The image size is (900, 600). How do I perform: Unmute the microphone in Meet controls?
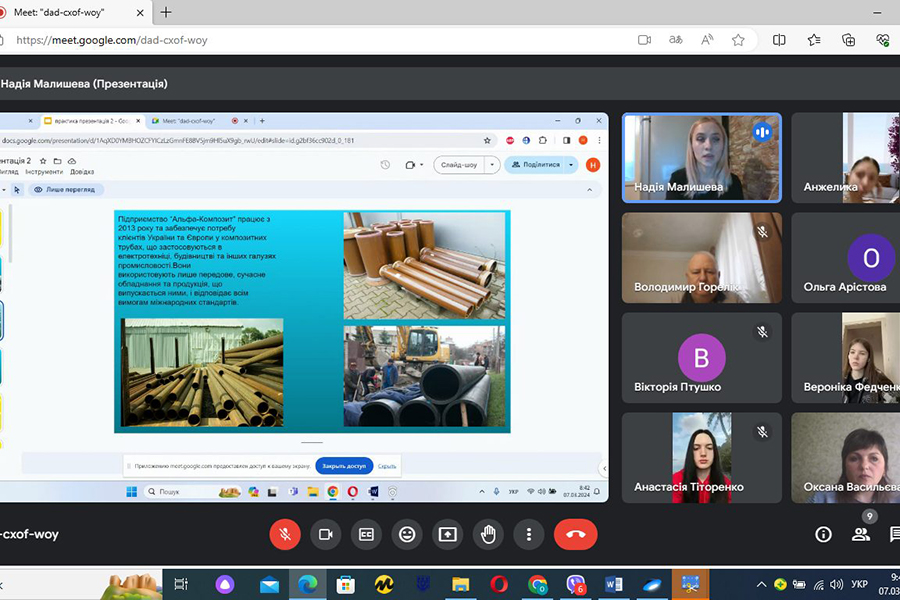coord(285,534)
